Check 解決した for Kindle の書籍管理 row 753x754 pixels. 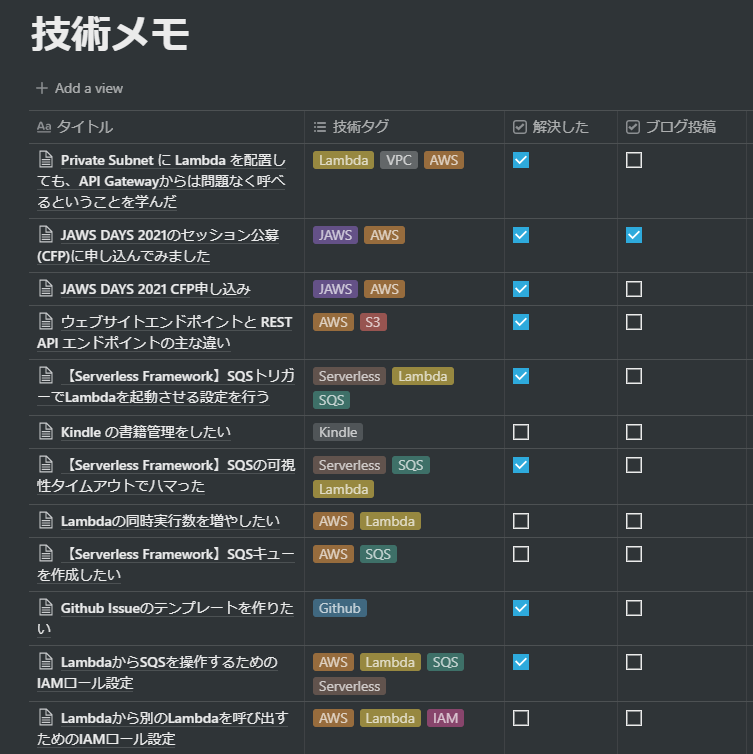(x=521, y=432)
